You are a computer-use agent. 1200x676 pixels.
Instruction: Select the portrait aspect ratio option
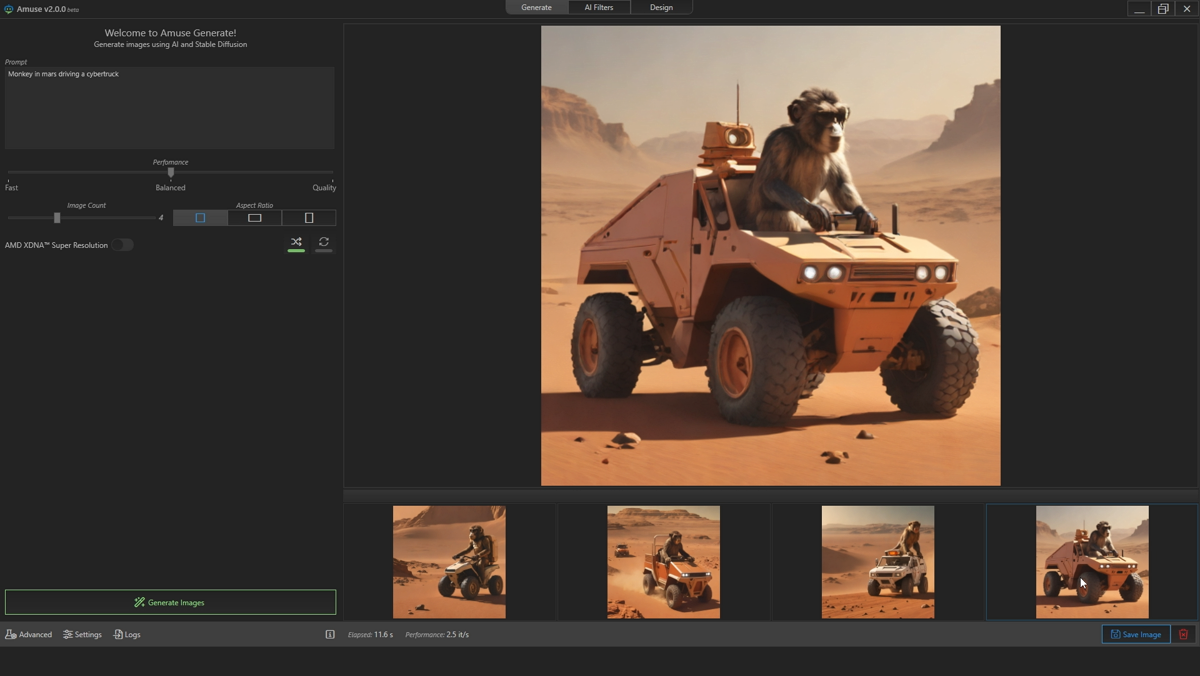pos(309,218)
